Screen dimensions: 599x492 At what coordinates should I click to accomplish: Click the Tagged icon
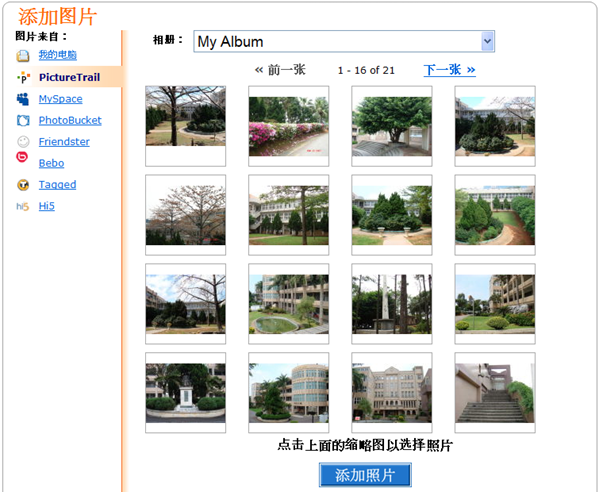pyautogui.click(x=23, y=185)
